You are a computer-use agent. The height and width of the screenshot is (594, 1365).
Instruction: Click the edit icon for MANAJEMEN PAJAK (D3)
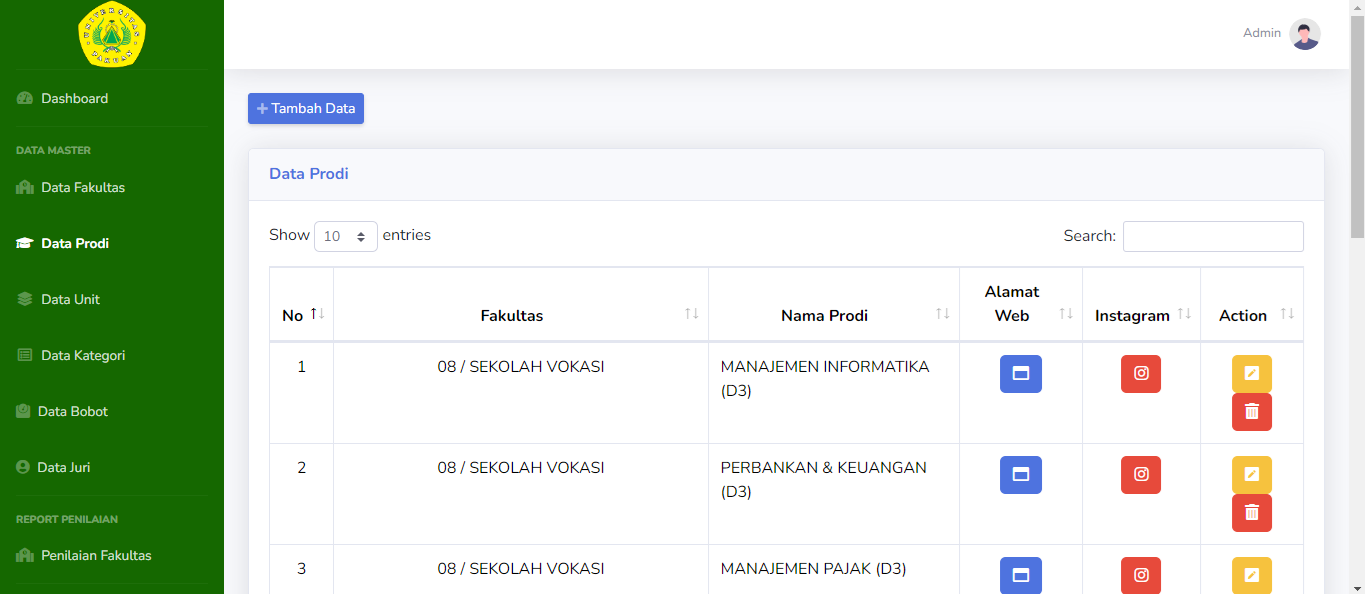coord(1251,575)
